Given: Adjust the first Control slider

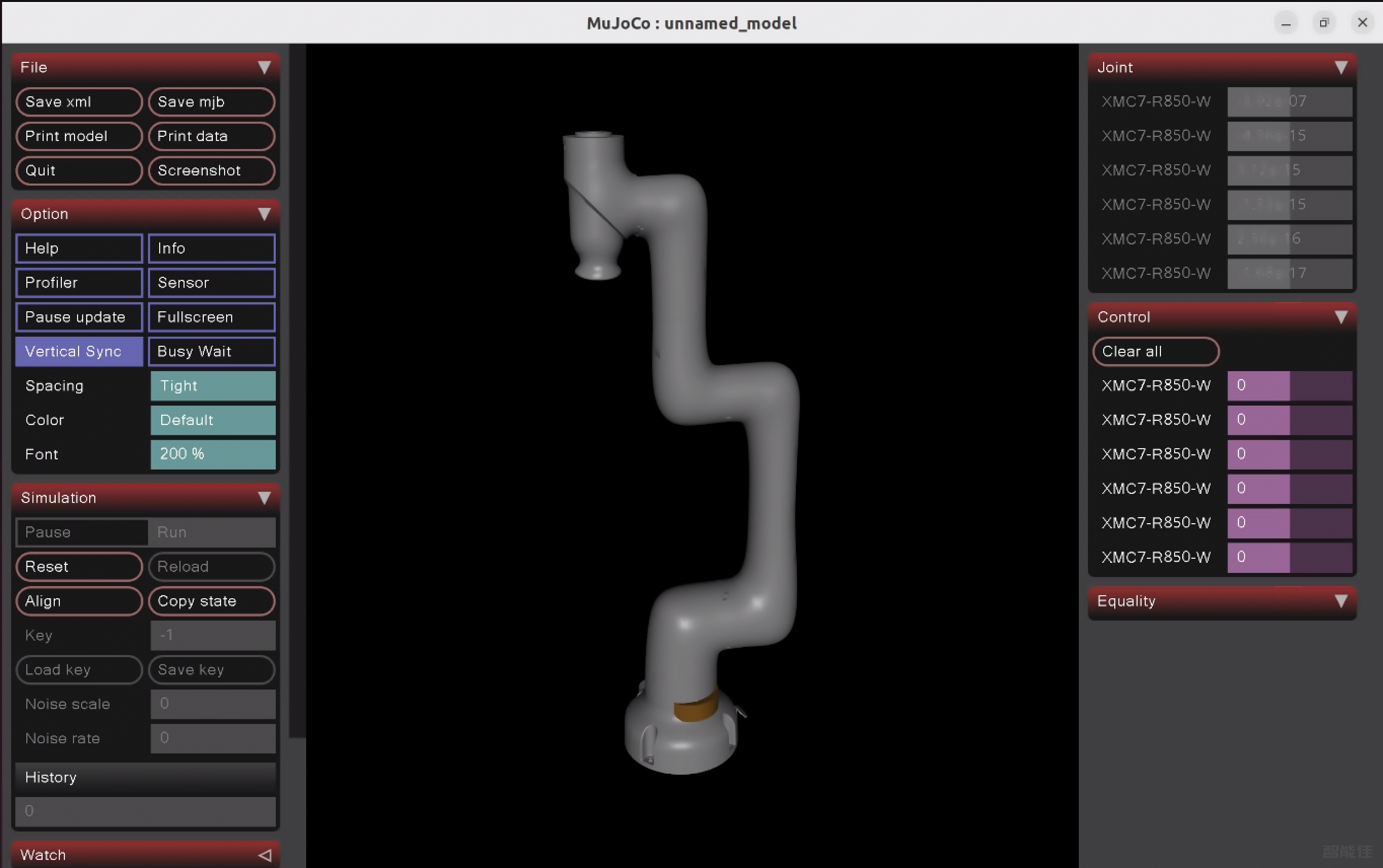Looking at the screenshot, I should tap(1289, 386).
